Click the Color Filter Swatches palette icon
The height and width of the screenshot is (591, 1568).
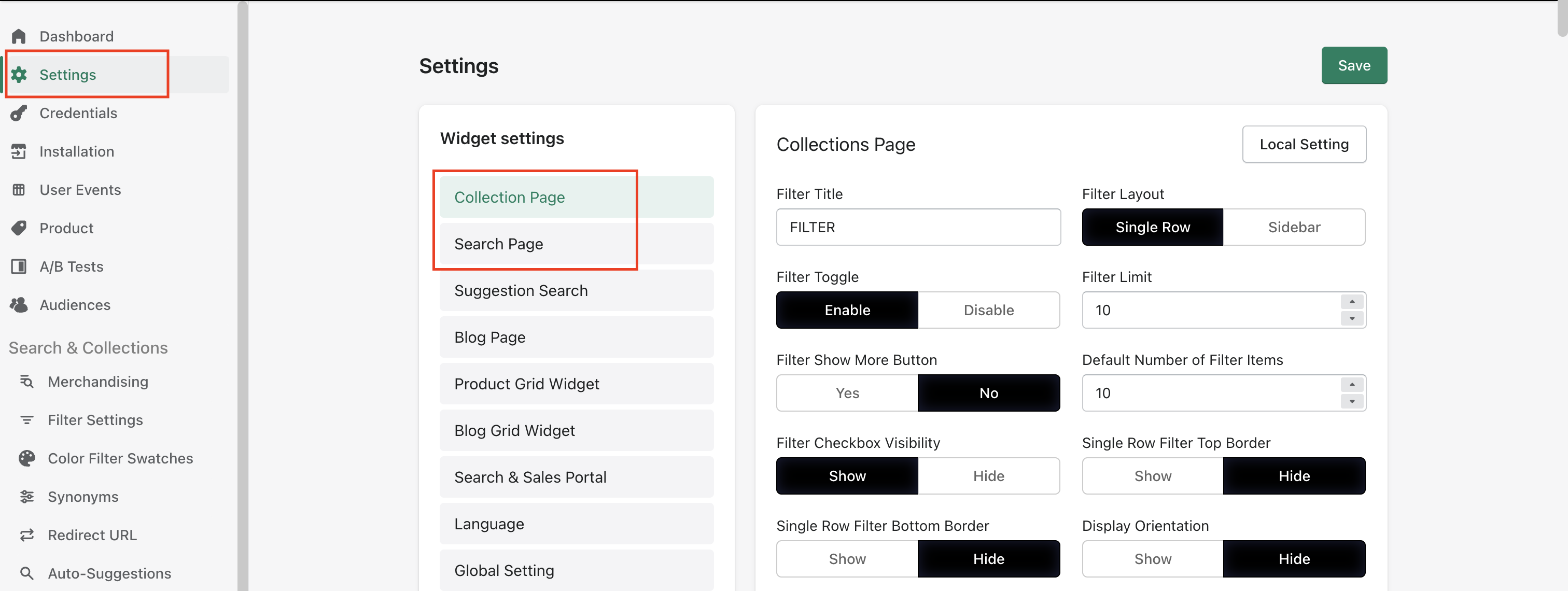click(27, 458)
